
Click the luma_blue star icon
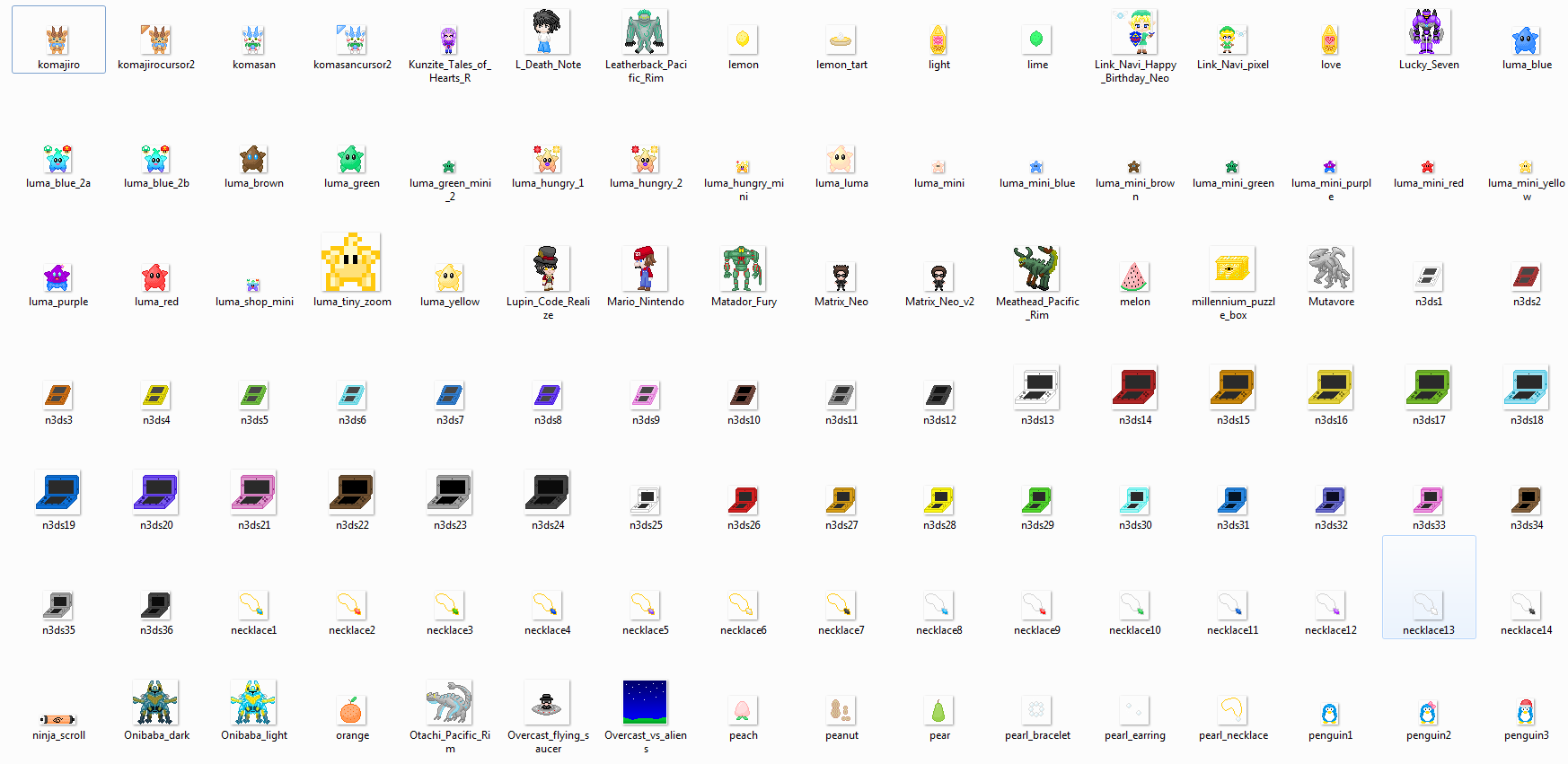(x=1526, y=40)
